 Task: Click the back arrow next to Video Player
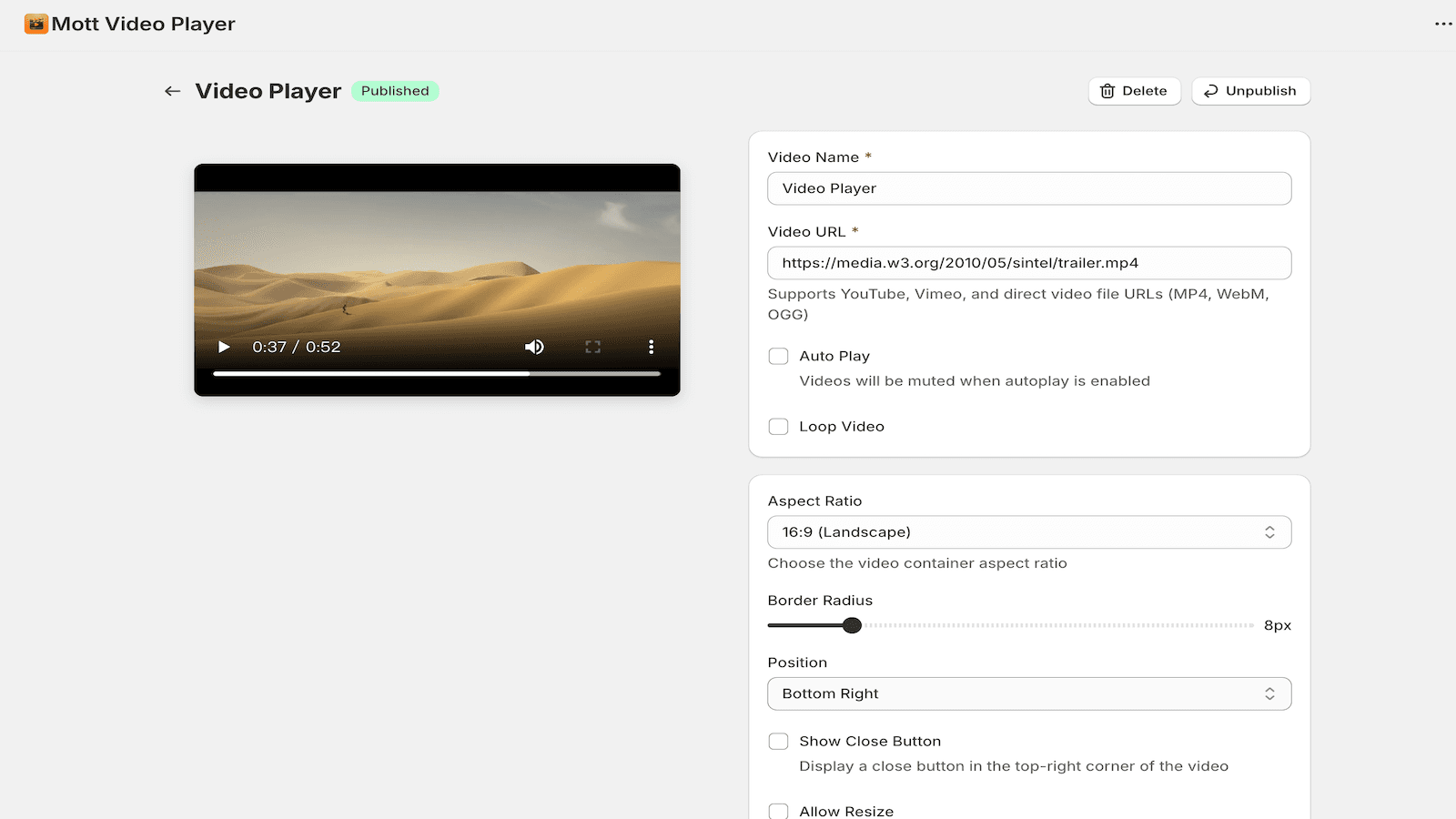[172, 91]
